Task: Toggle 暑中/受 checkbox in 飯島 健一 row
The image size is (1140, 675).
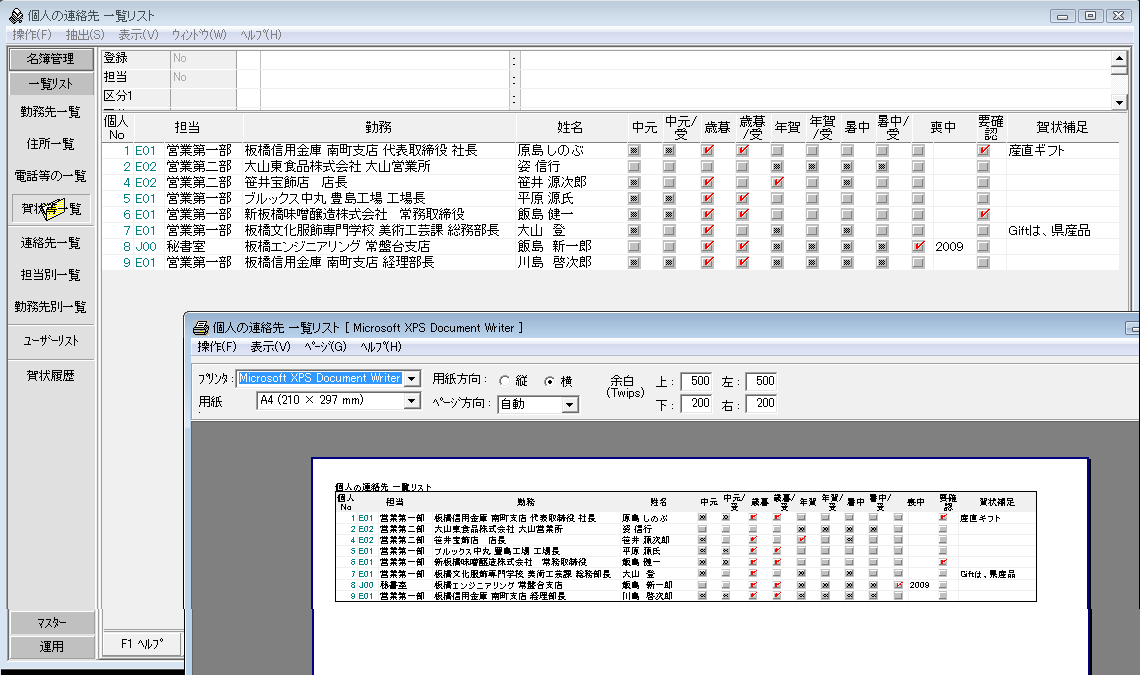Action: point(882,215)
